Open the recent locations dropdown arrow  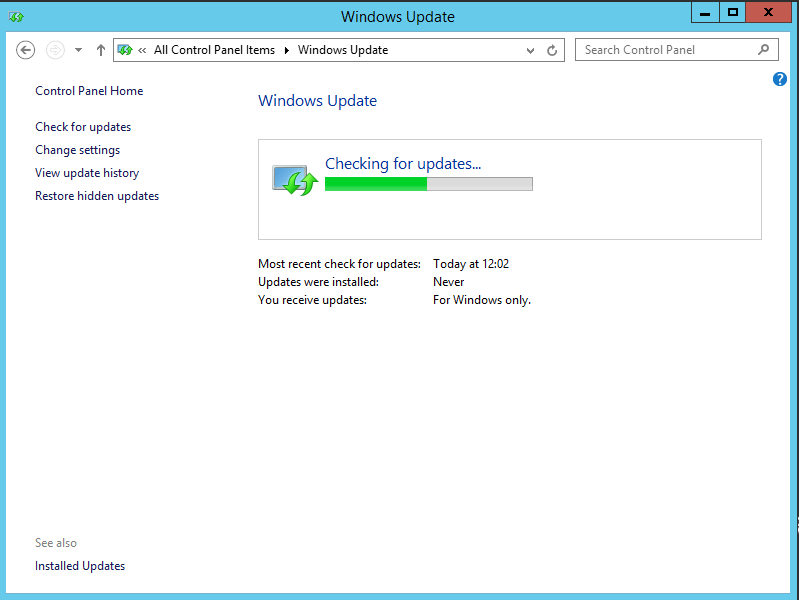pyautogui.click(x=78, y=50)
